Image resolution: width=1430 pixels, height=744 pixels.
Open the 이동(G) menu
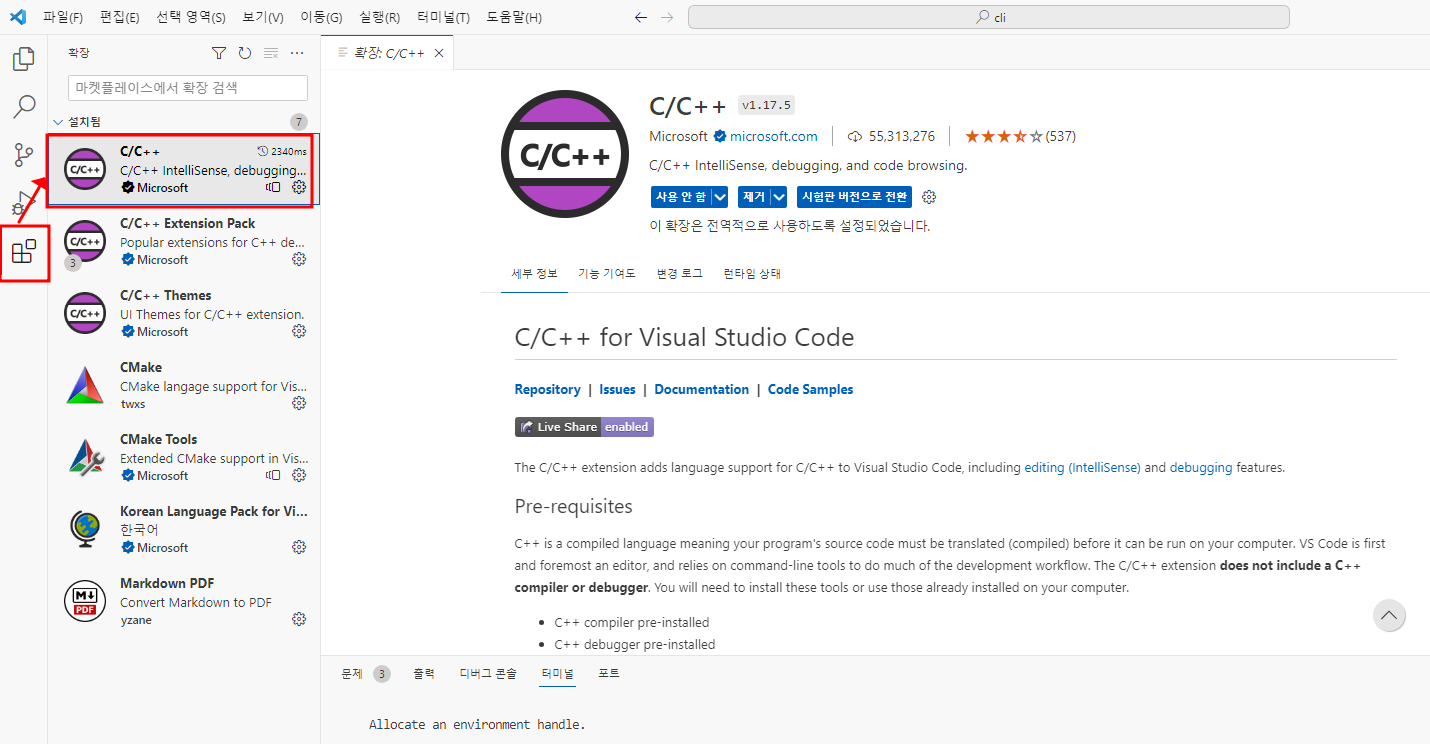pyautogui.click(x=322, y=17)
